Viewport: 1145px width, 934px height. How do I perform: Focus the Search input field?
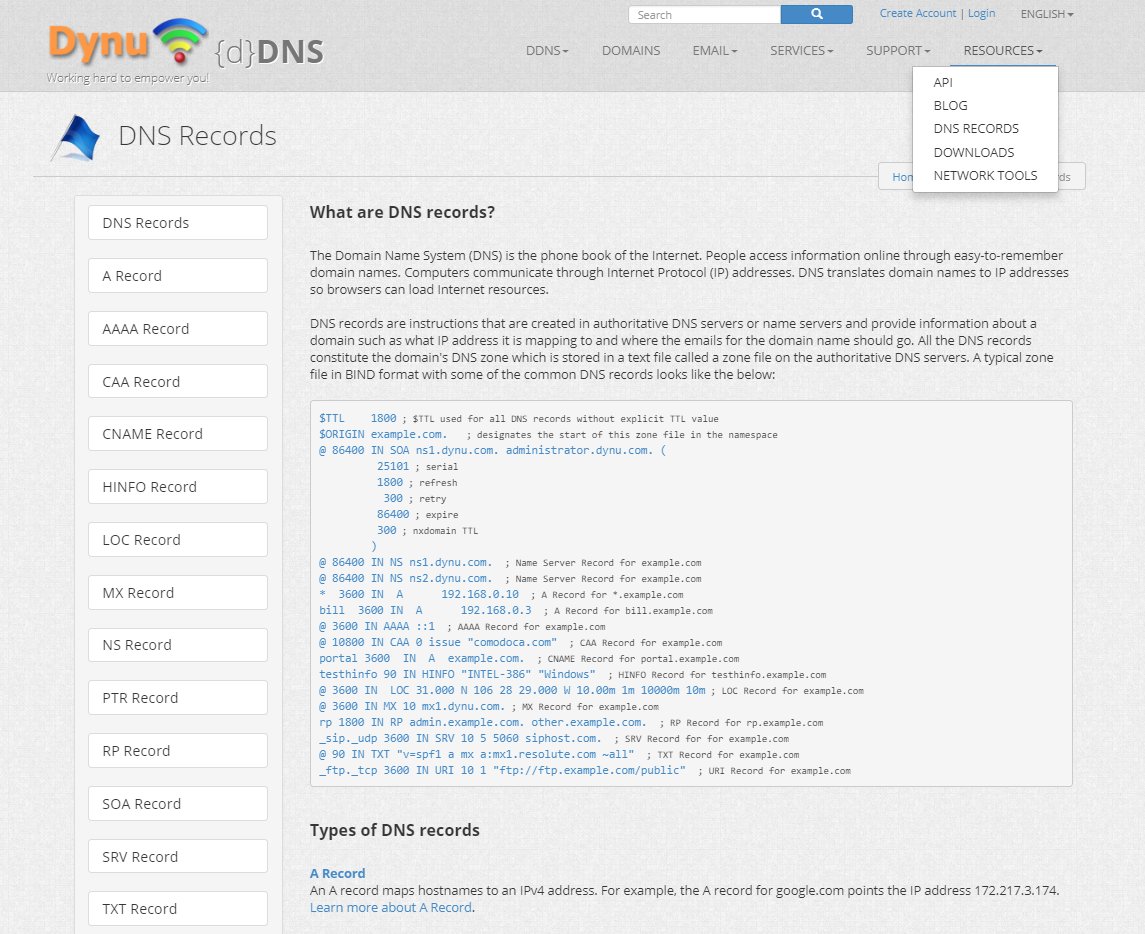click(704, 14)
